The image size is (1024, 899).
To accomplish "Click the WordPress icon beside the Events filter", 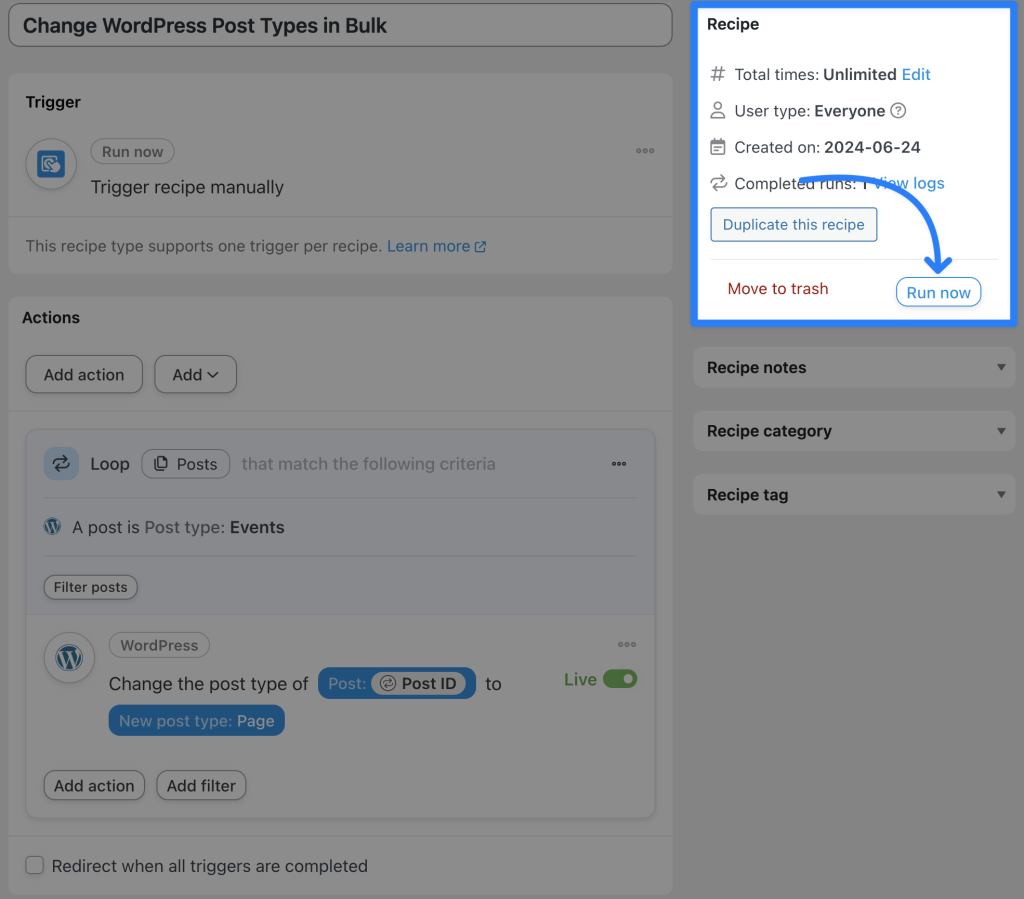I will click(51, 526).
